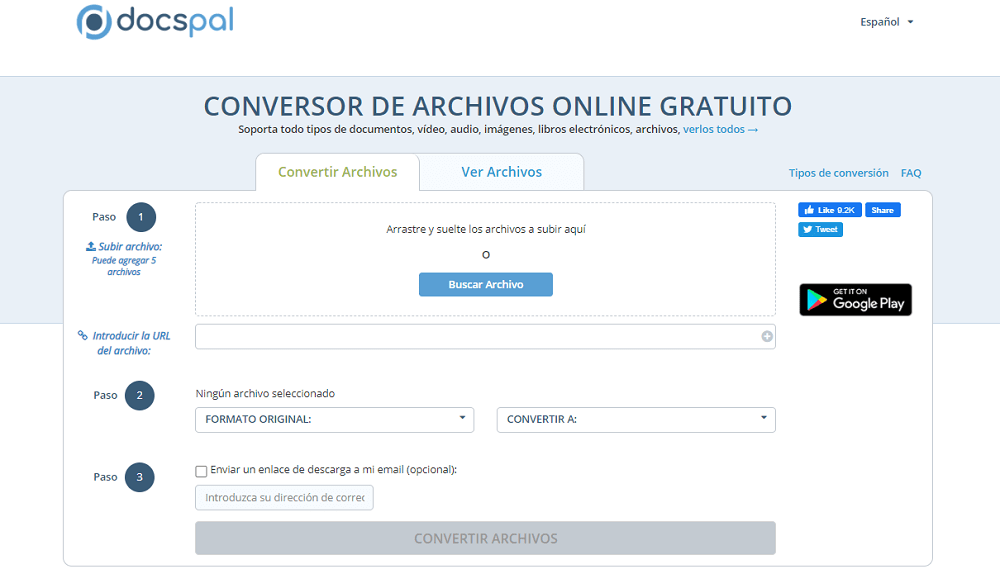The height and width of the screenshot is (588, 1000).
Task: Click the Facebook Share button
Action: (x=883, y=210)
